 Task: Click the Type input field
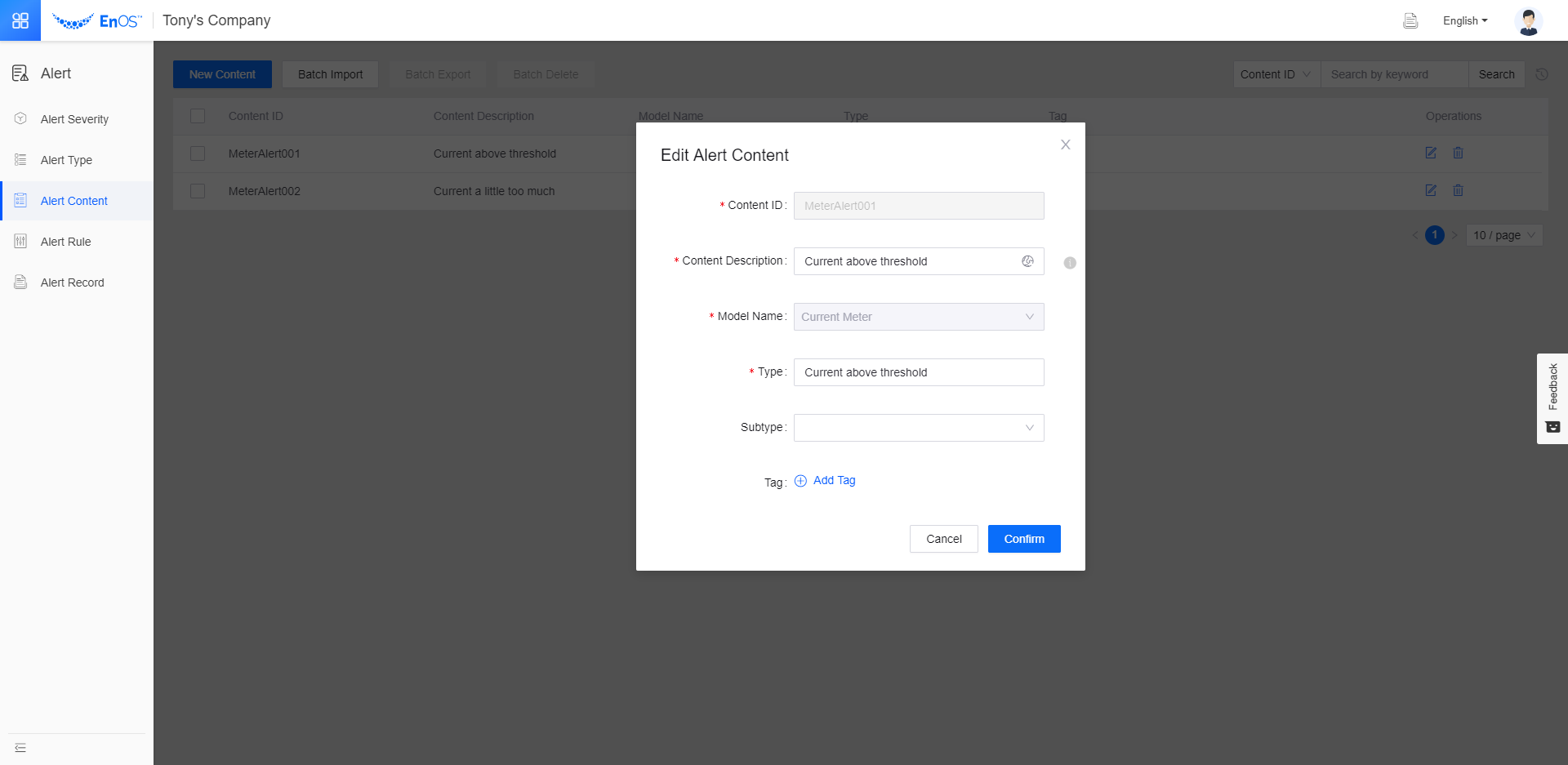919,372
